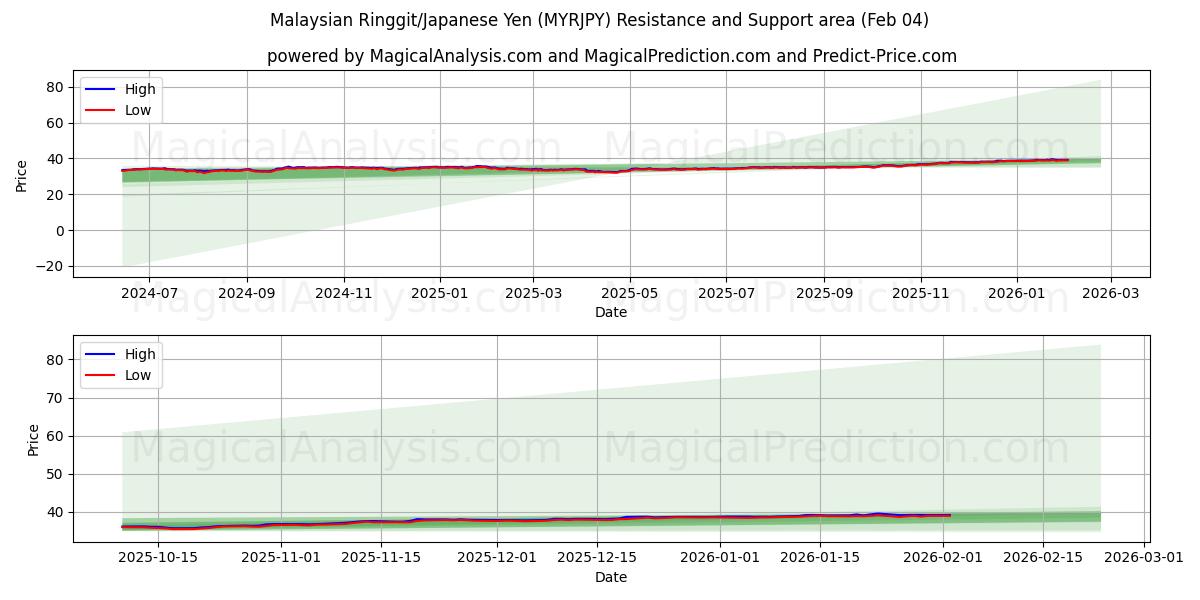Screen dimensions: 1200x600
Task: Click the 2025-01 date tick label
Action: [x=440, y=291]
